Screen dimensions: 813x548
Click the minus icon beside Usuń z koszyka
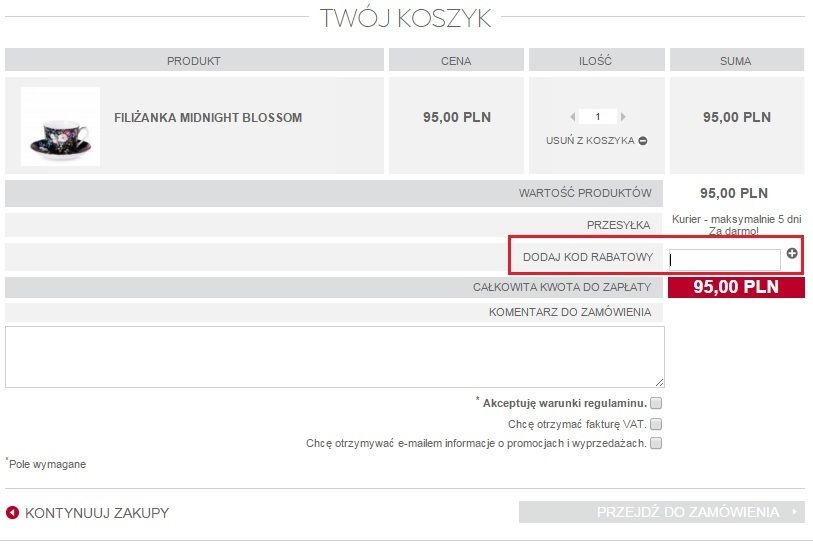point(643,140)
